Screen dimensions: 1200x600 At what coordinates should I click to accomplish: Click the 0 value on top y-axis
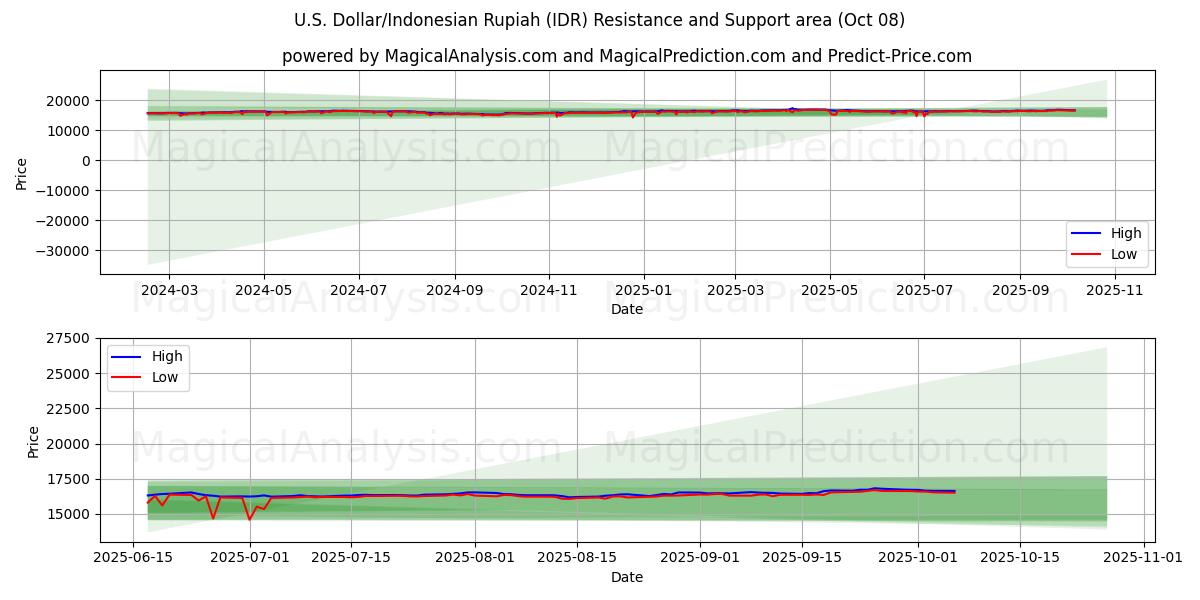tap(86, 161)
